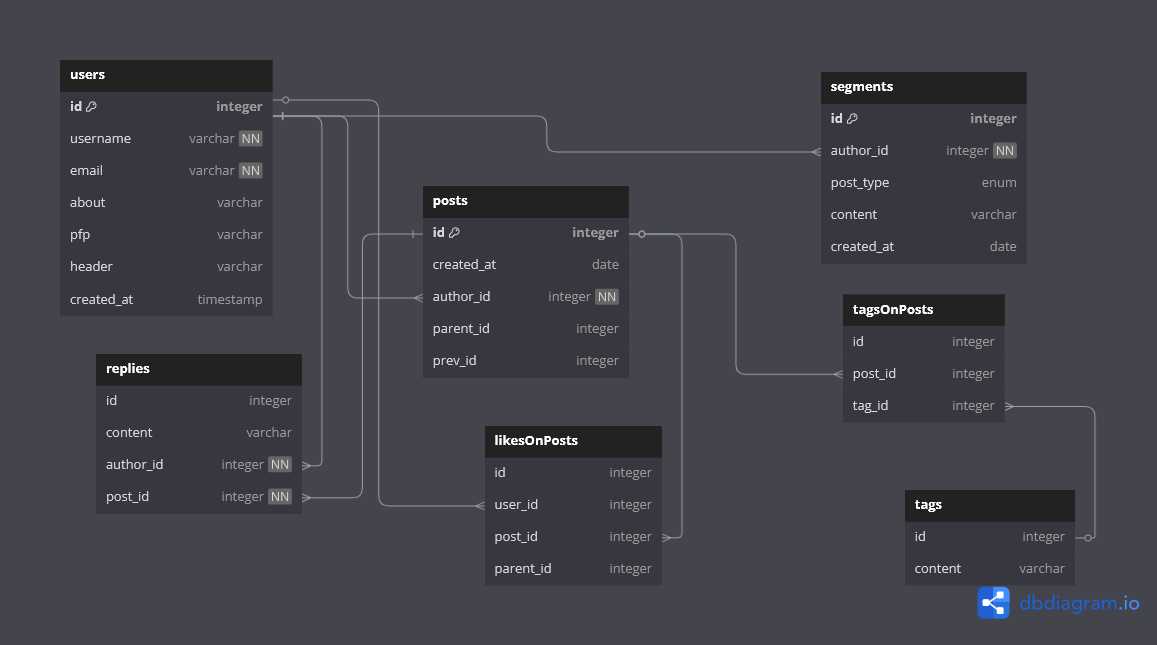This screenshot has height=645, width=1157.
Task: Select the users table header
Action: [166, 75]
